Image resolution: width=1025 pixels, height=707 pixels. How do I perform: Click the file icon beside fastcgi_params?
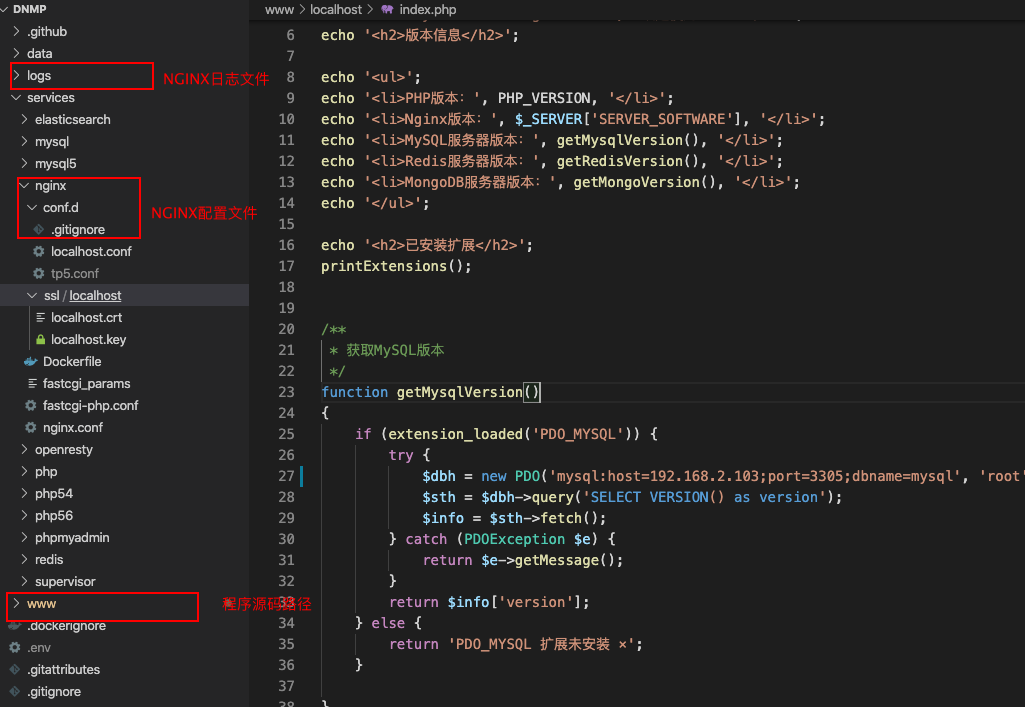point(32,384)
